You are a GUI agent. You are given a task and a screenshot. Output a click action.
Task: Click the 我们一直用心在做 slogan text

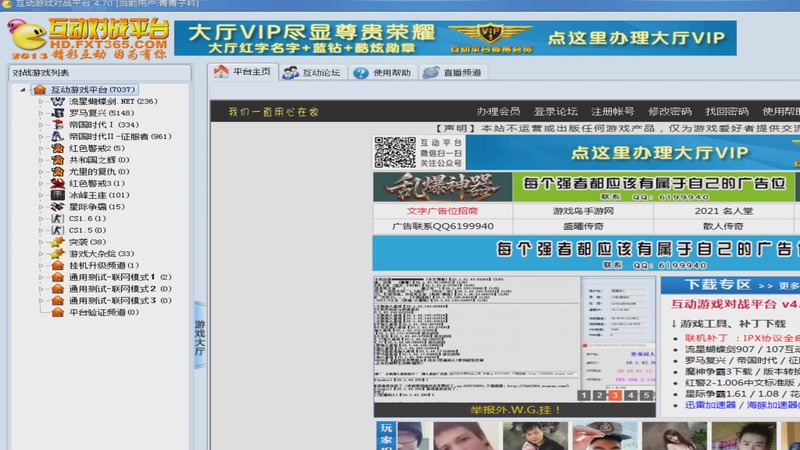pos(273,112)
